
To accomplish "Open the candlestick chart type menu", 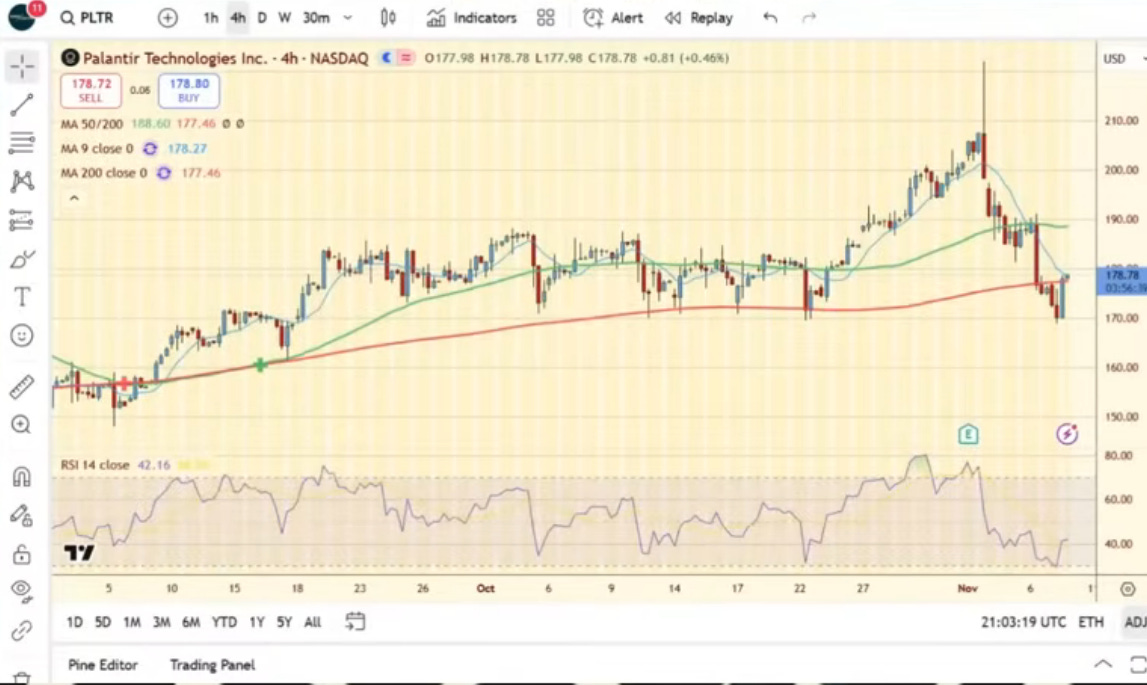I will click(388, 18).
